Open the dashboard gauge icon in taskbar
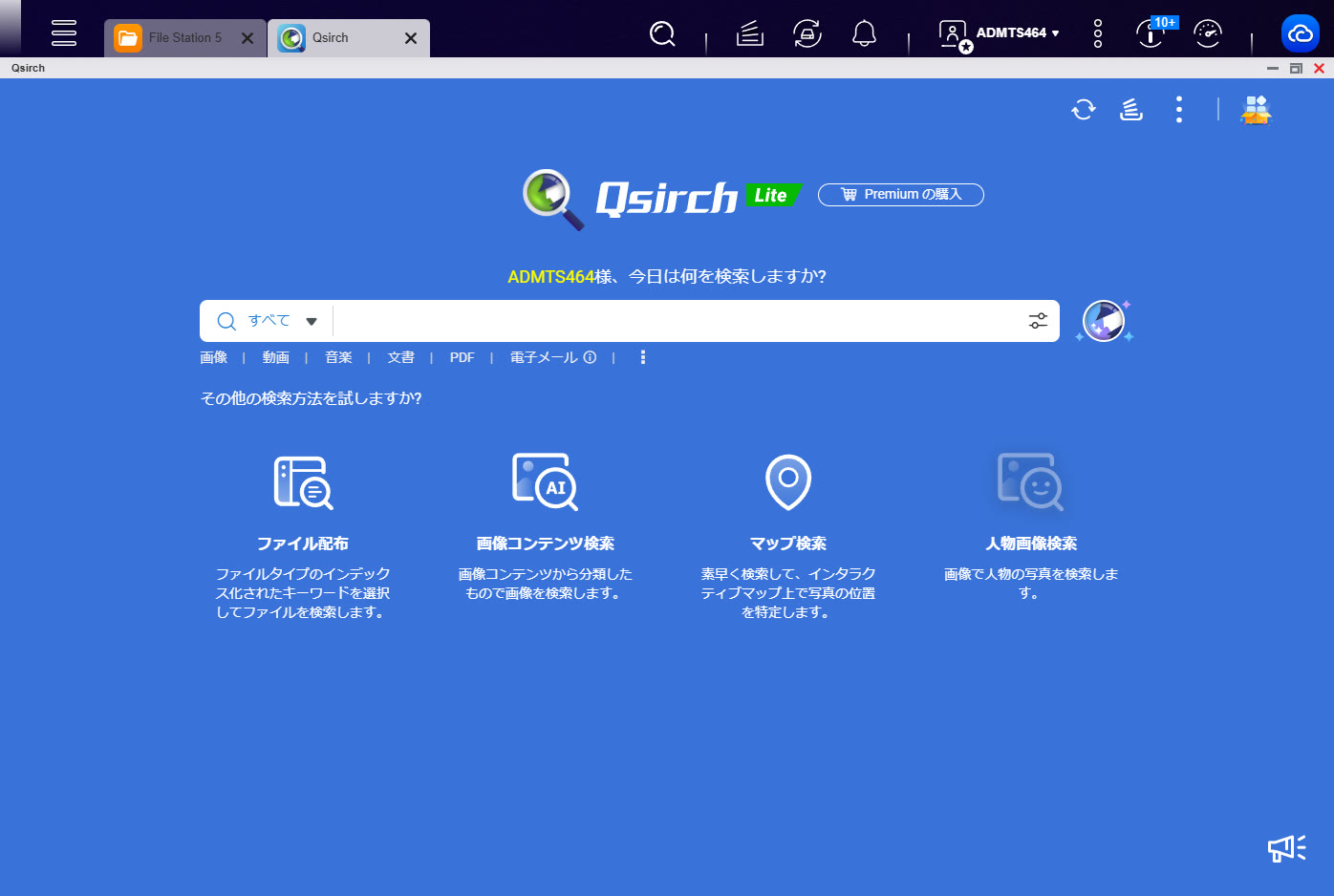The image size is (1334, 896). coord(1208,34)
